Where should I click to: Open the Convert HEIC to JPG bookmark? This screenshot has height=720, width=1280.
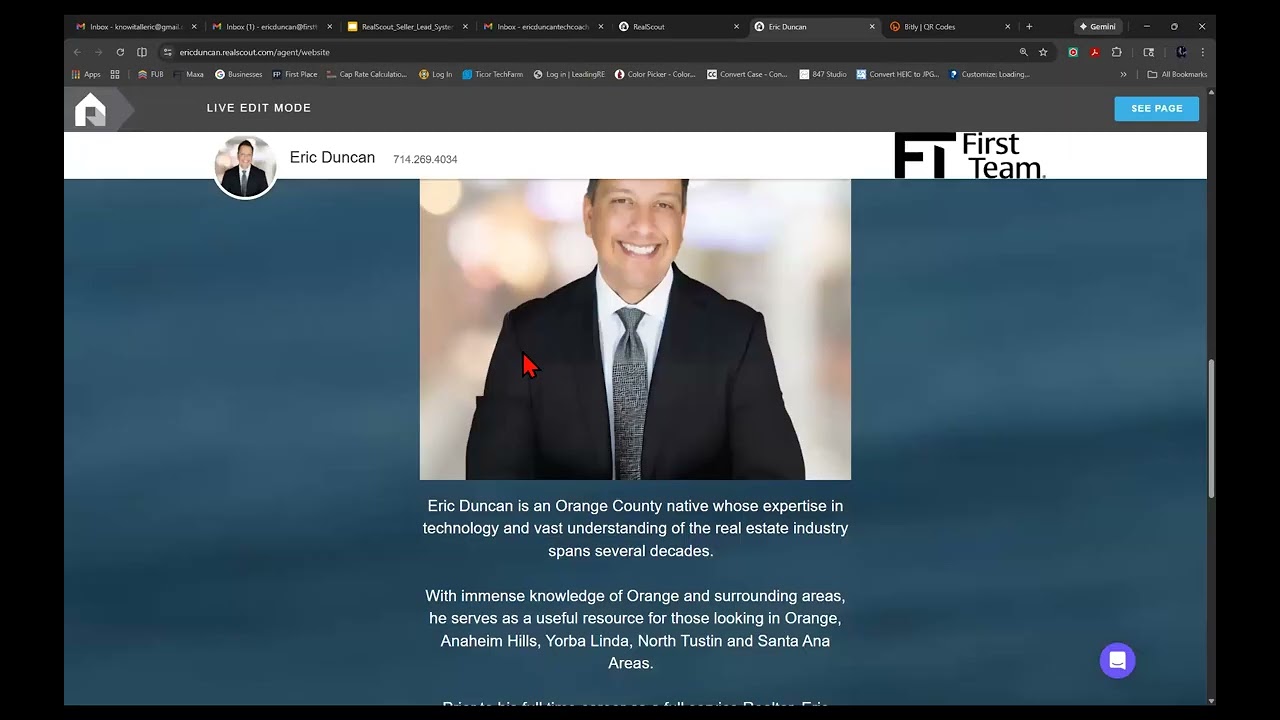pos(898,74)
